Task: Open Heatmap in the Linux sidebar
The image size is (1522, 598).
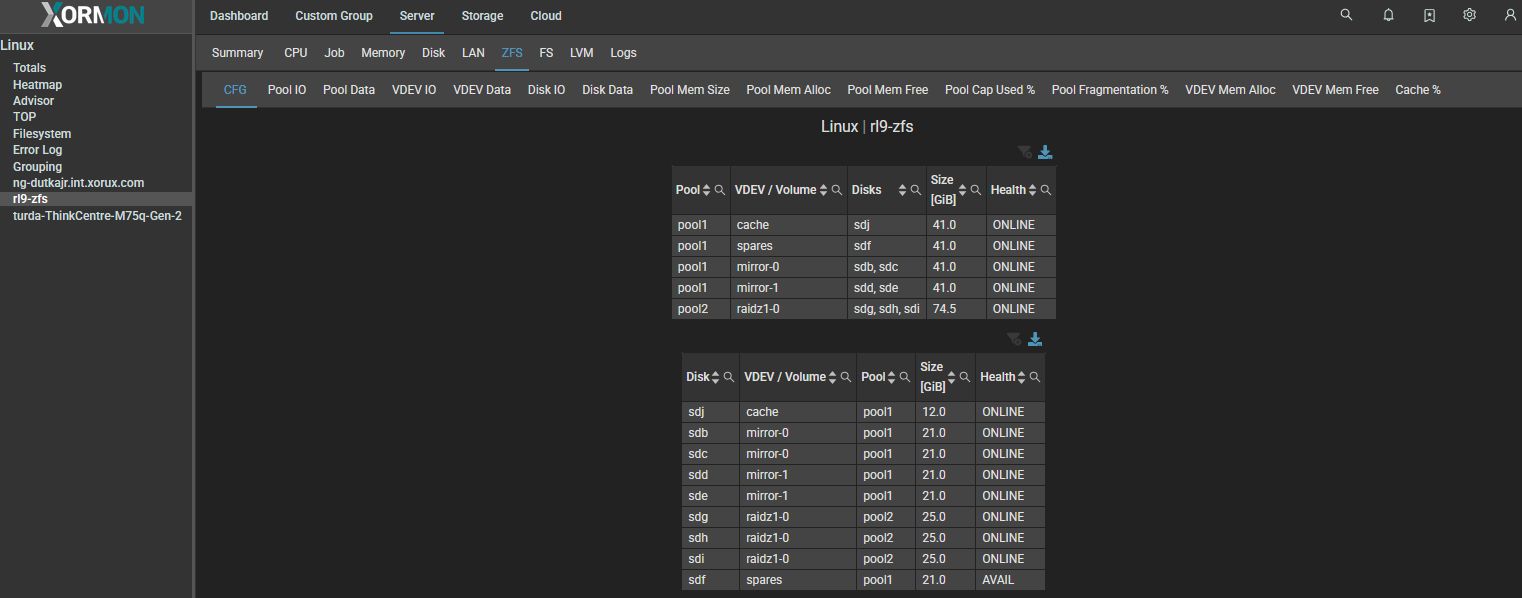Action: click(37, 85)
